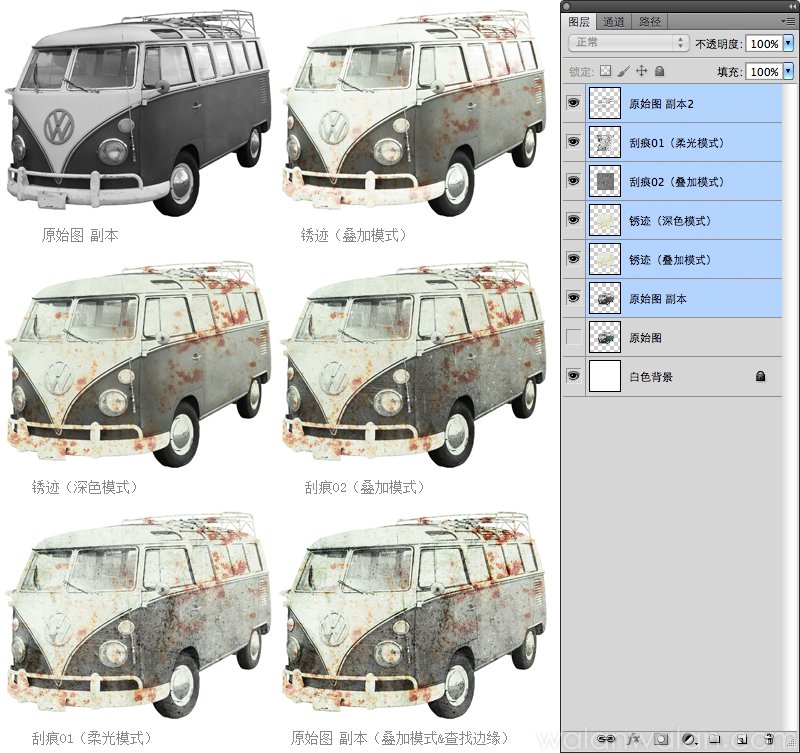Show the hidden 原始图 layer
The image size is (800, 753).
[573, 337]
